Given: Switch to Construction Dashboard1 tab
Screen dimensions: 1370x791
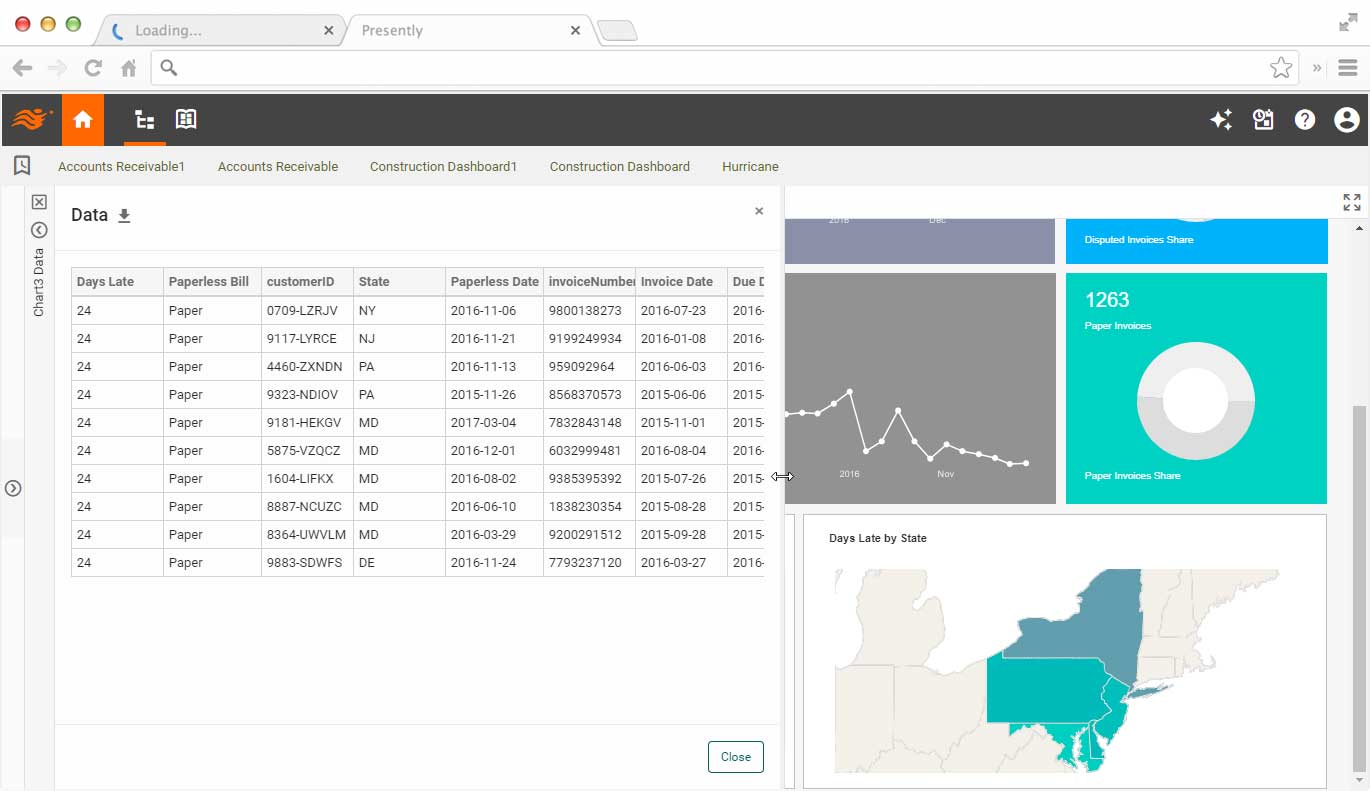Looking at the screenshot, I should tap(443, 167).
